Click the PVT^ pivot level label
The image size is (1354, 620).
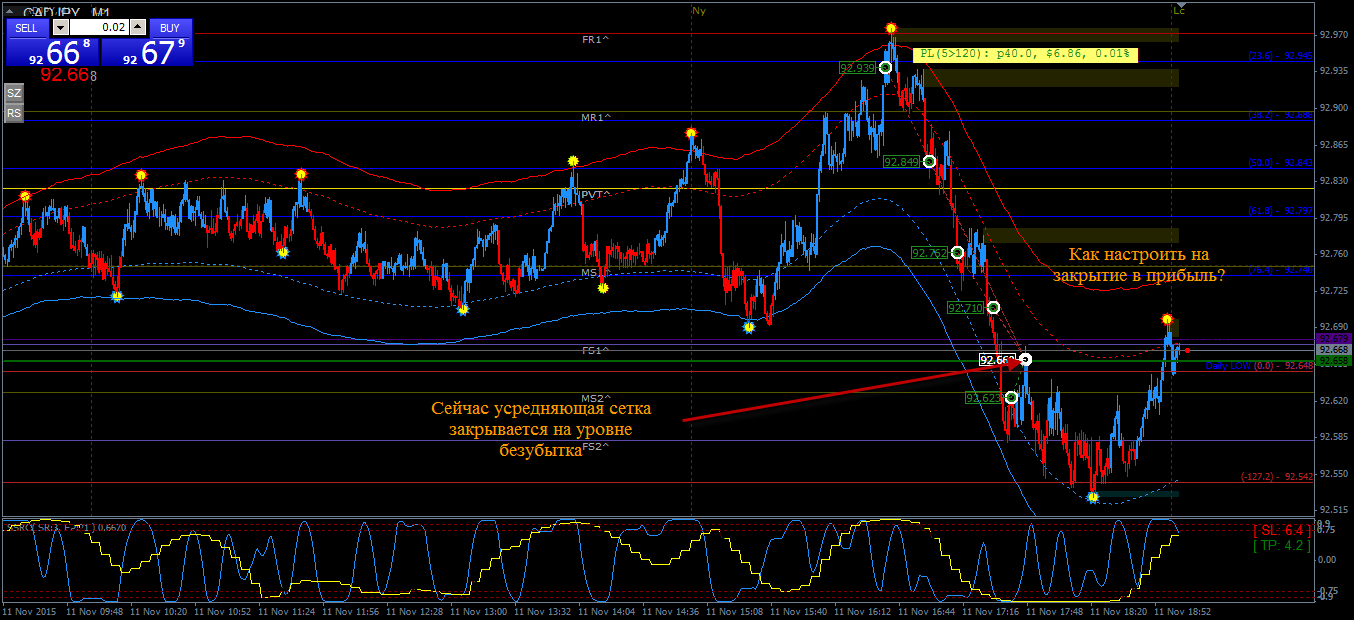coord(596,195)
